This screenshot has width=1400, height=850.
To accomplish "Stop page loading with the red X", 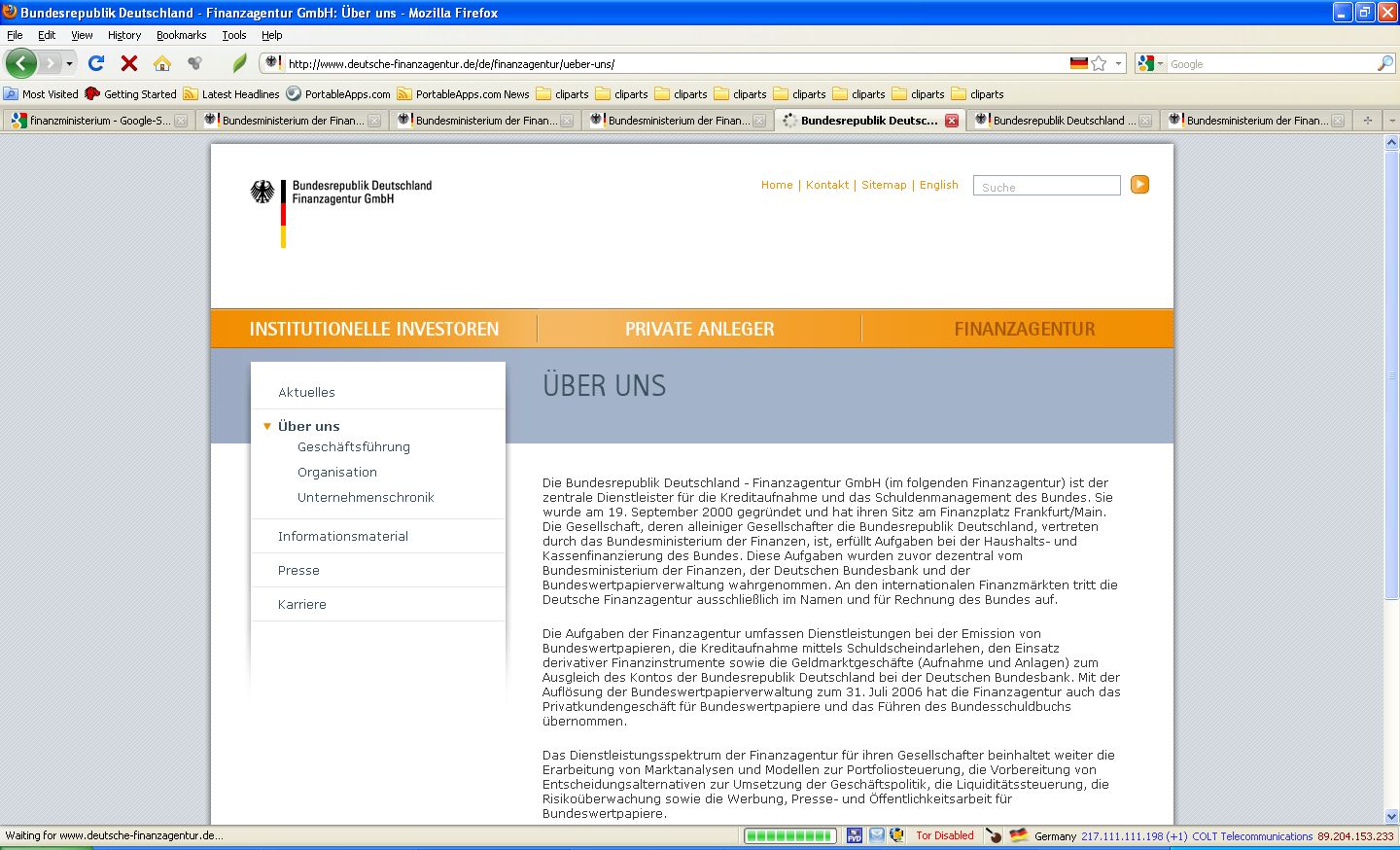I will 128,63.
